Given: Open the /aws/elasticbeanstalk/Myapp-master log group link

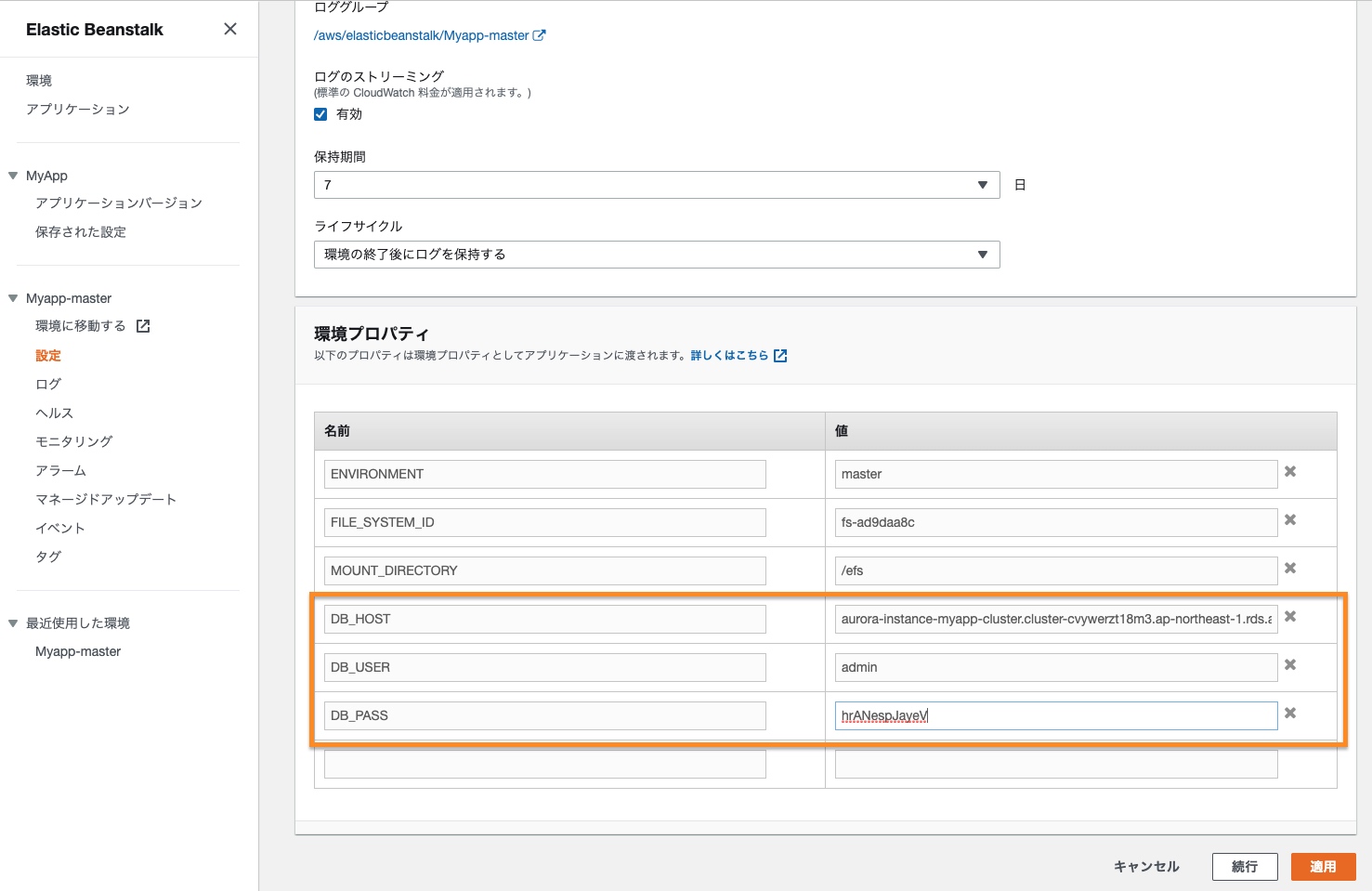Looking at the screenshot, I should tap(422, 35).
